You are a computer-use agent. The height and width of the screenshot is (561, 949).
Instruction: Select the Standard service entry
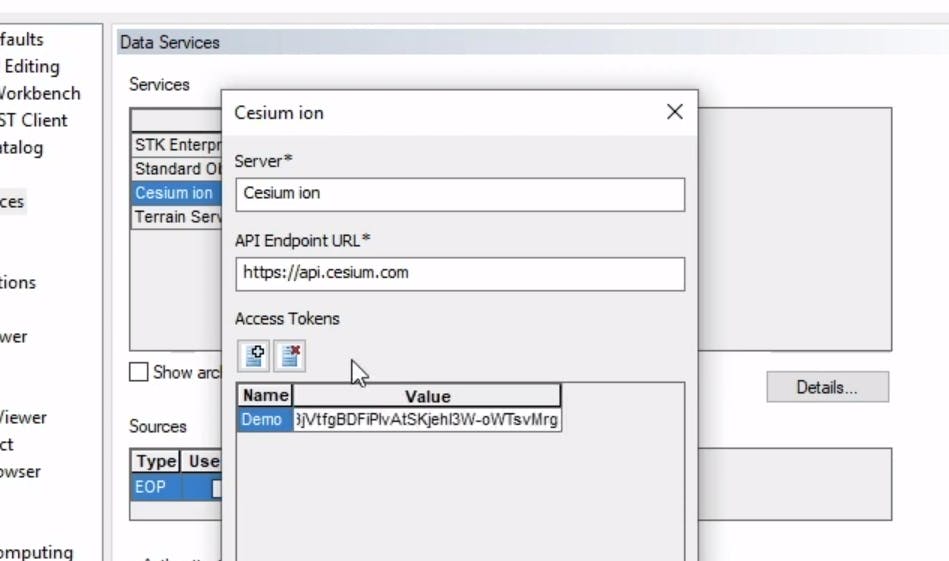click(x=176, y=169)
